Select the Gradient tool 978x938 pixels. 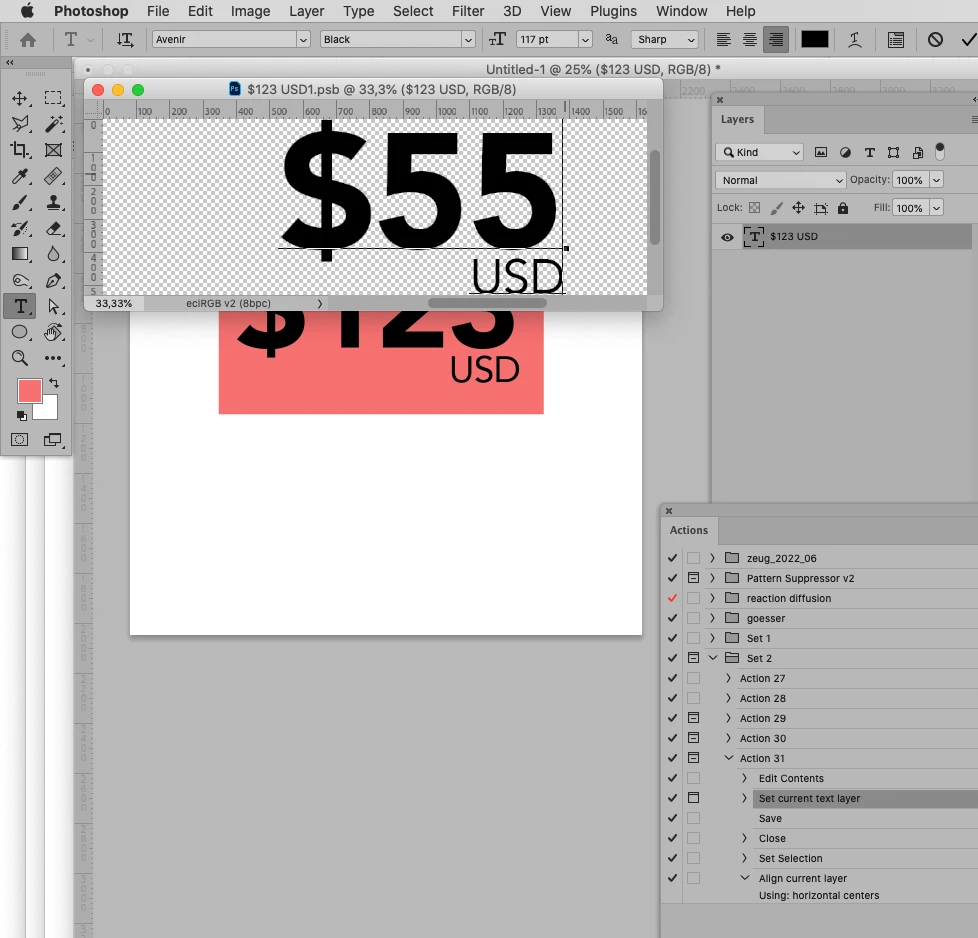coord(19,254)
